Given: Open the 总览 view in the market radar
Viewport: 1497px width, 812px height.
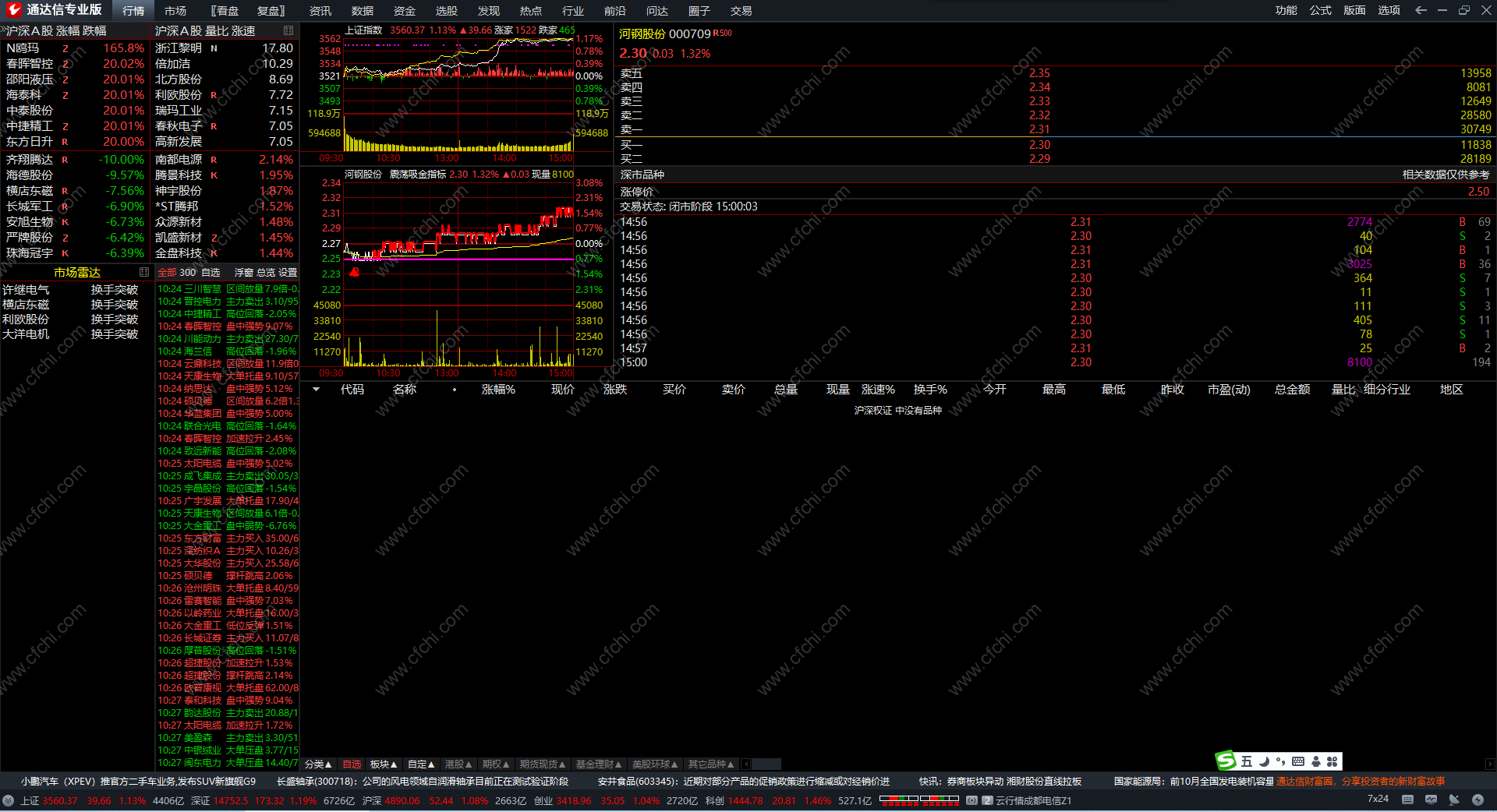Looking at the screenshot, I should 266,273.
